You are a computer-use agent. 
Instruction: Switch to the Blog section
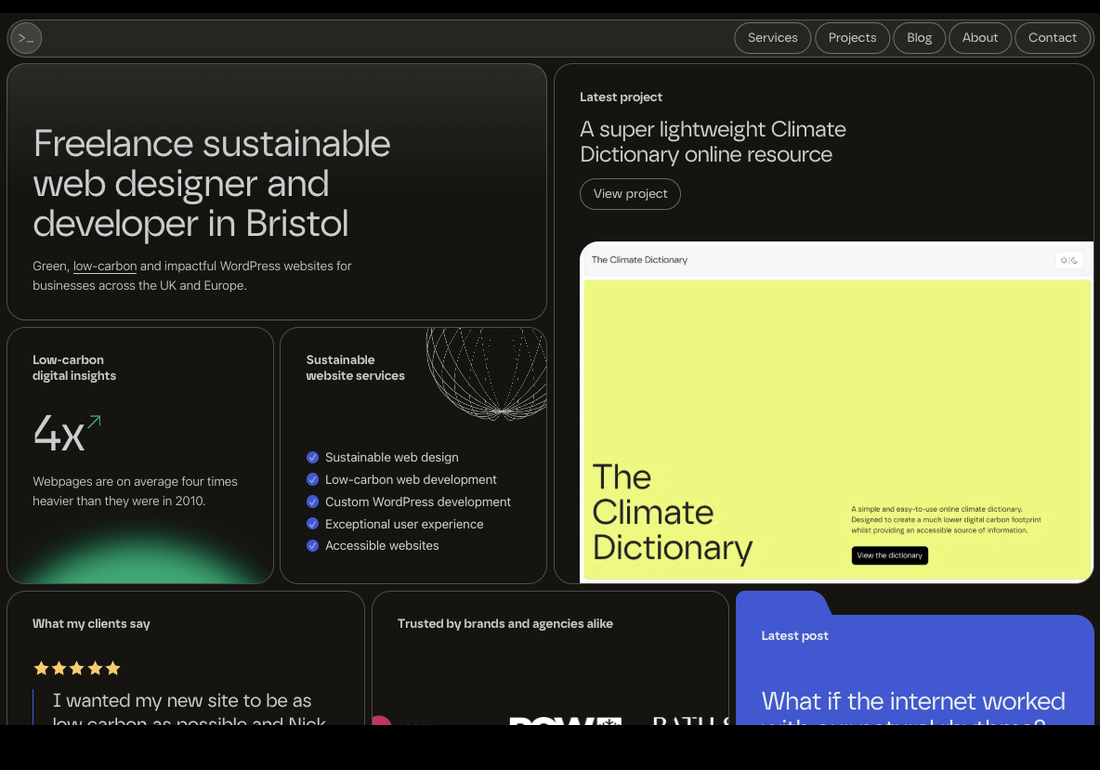click(919, 38)
